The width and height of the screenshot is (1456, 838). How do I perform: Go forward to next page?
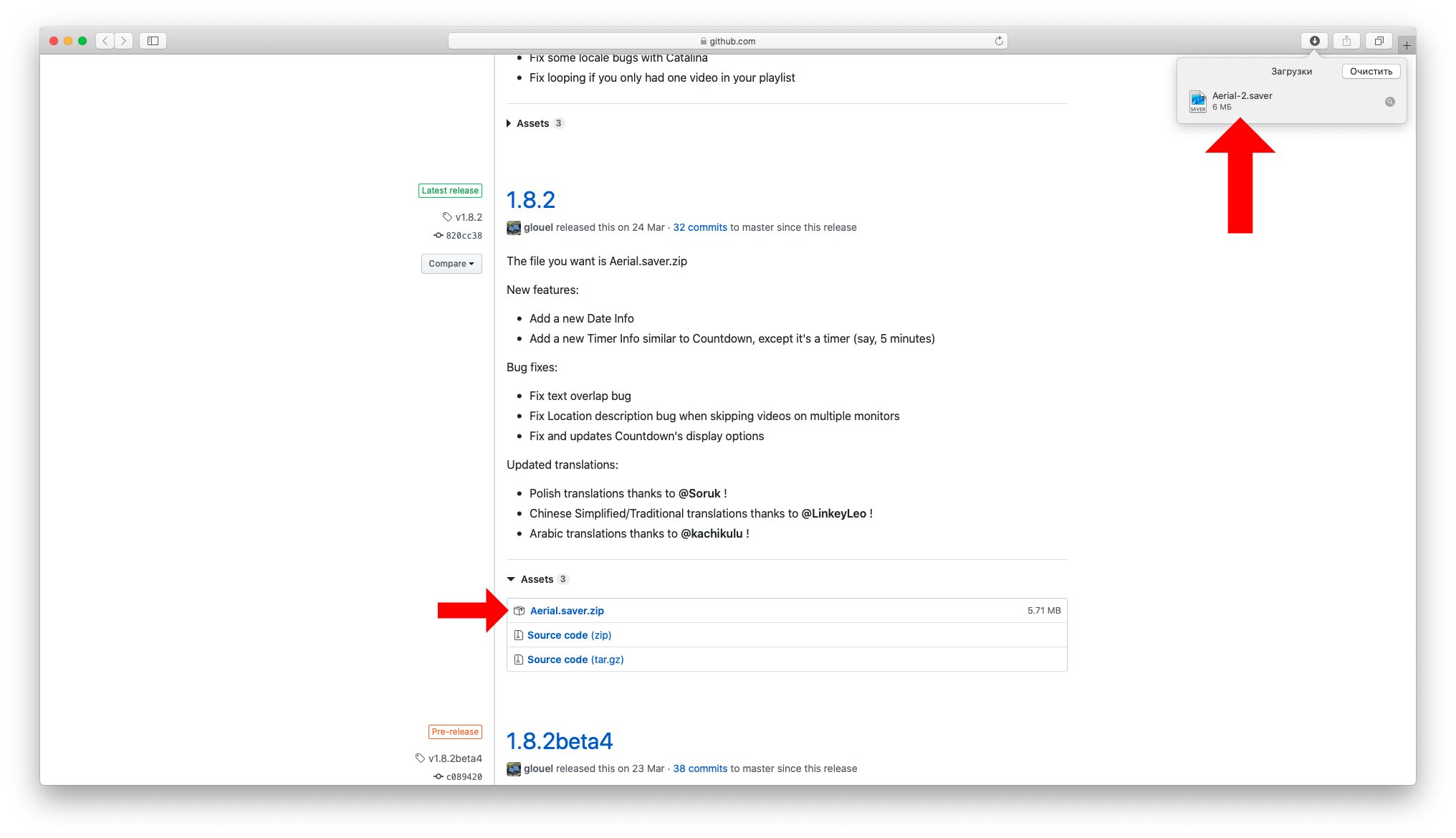[x=123, y=41]
